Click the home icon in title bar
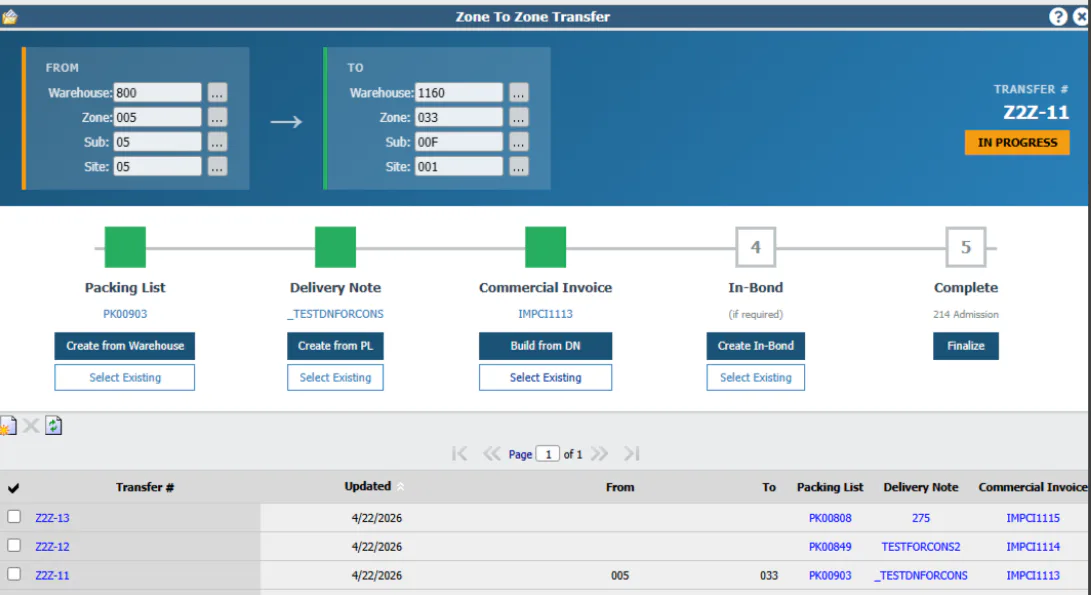Image resolution: width=1091 pixels, height=595 pixels. 9,17
